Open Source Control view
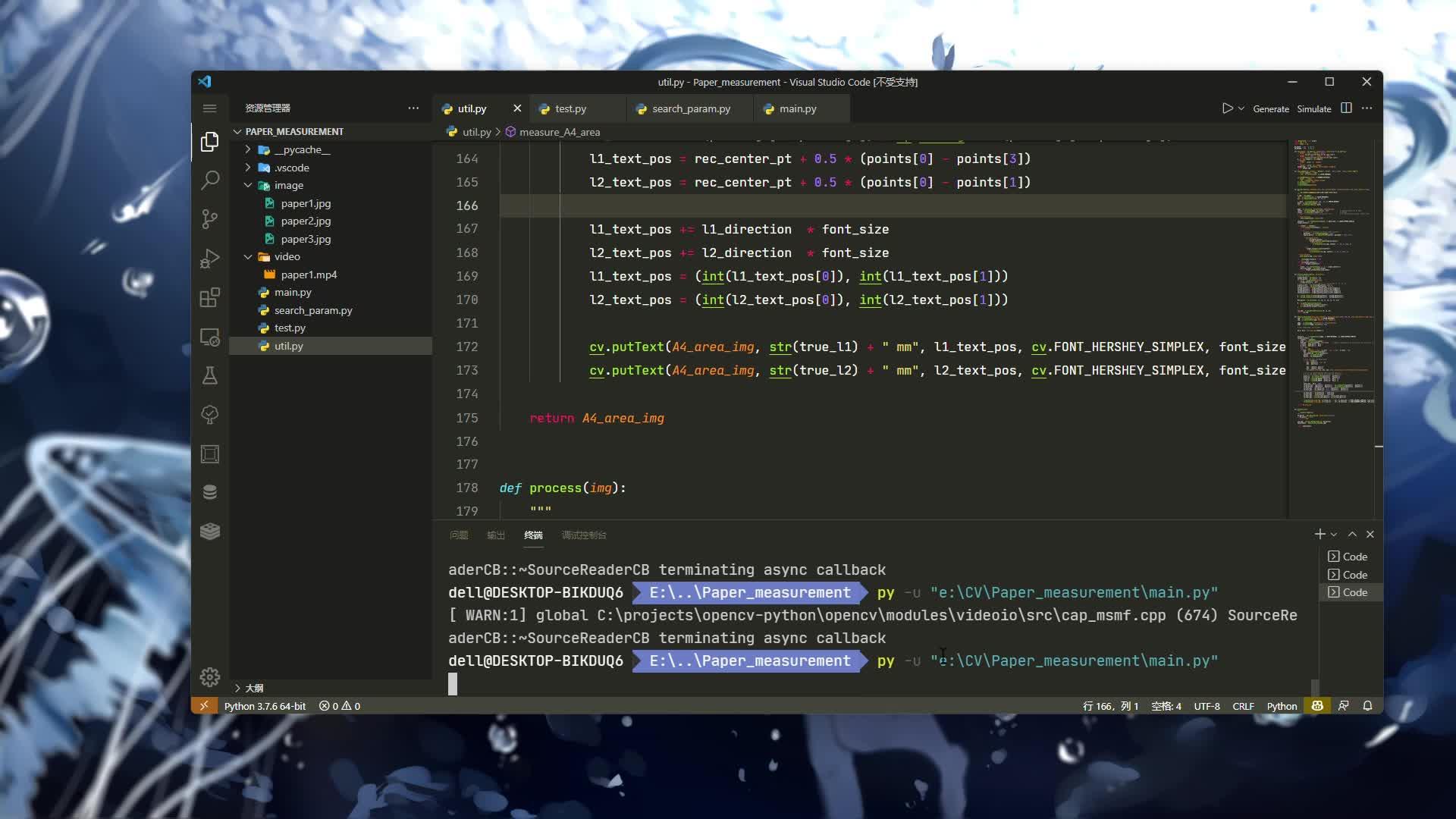 (209, 219)
